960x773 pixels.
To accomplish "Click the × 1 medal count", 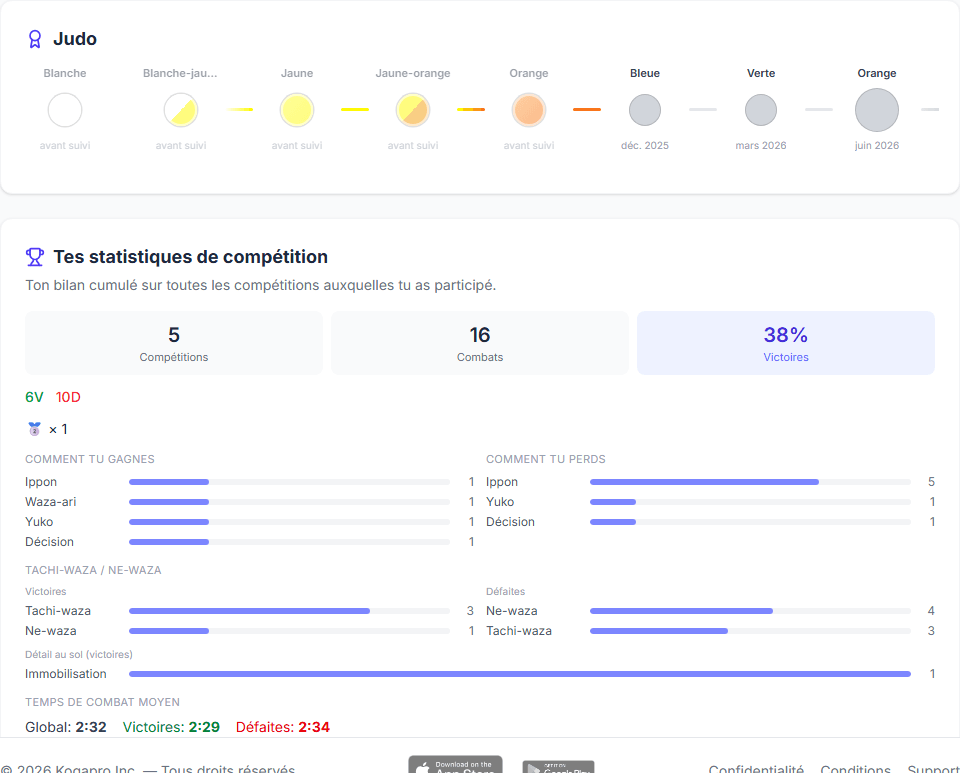I will [58, 430].
